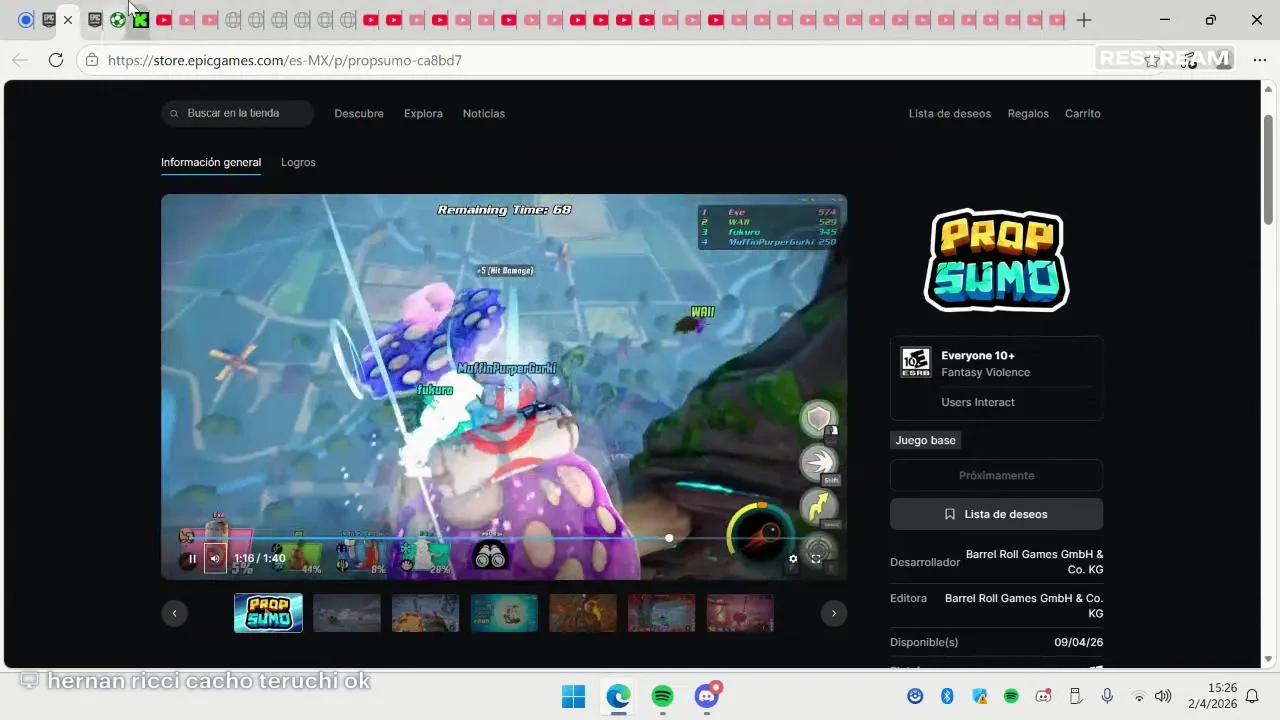1280x720 pixels.
Task: Open volume speaker tray icon
Action: point(1162,696)
